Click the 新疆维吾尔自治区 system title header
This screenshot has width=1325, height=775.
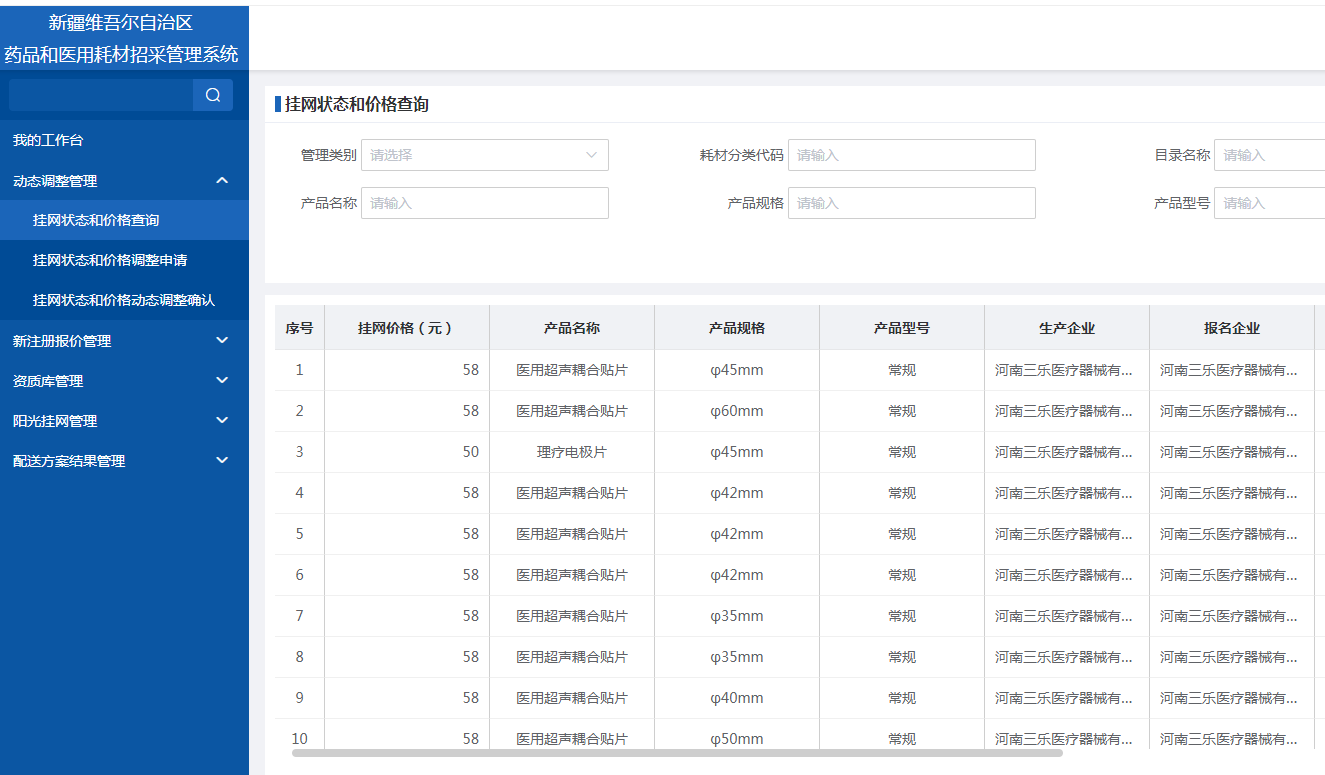(121, 22)
